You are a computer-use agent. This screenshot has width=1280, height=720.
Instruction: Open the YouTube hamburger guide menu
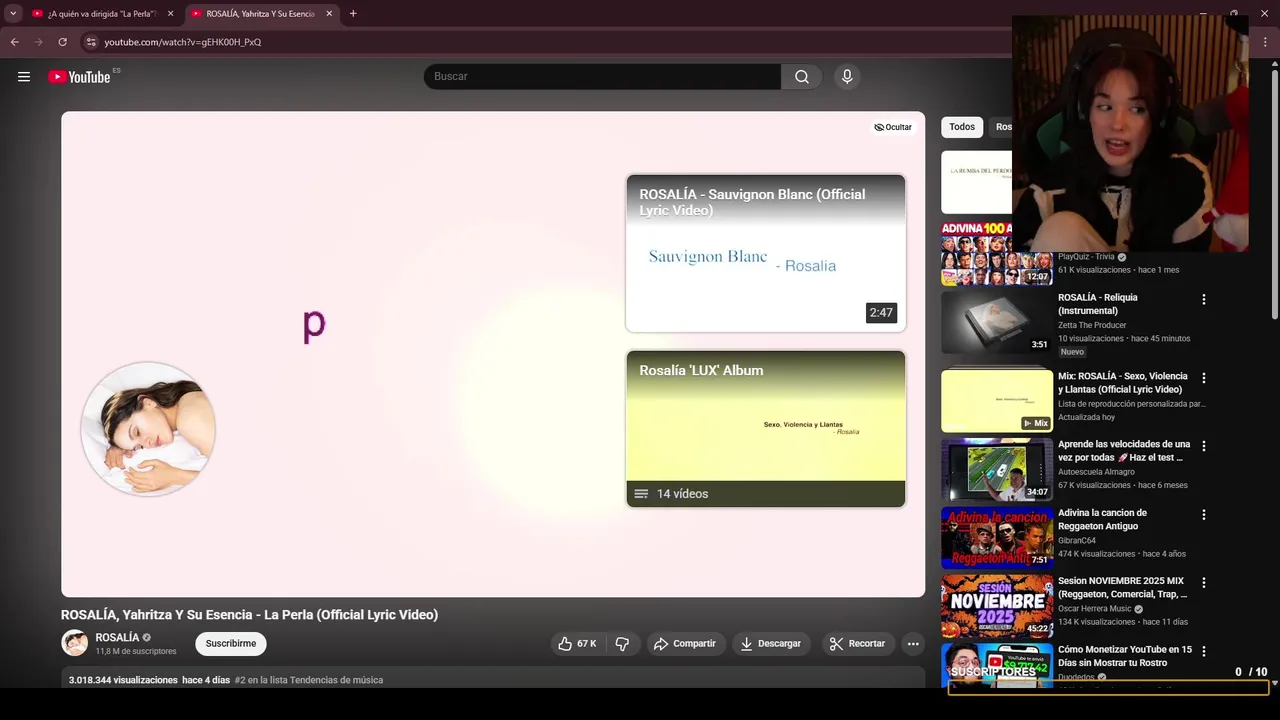click(x=24, y=77)
